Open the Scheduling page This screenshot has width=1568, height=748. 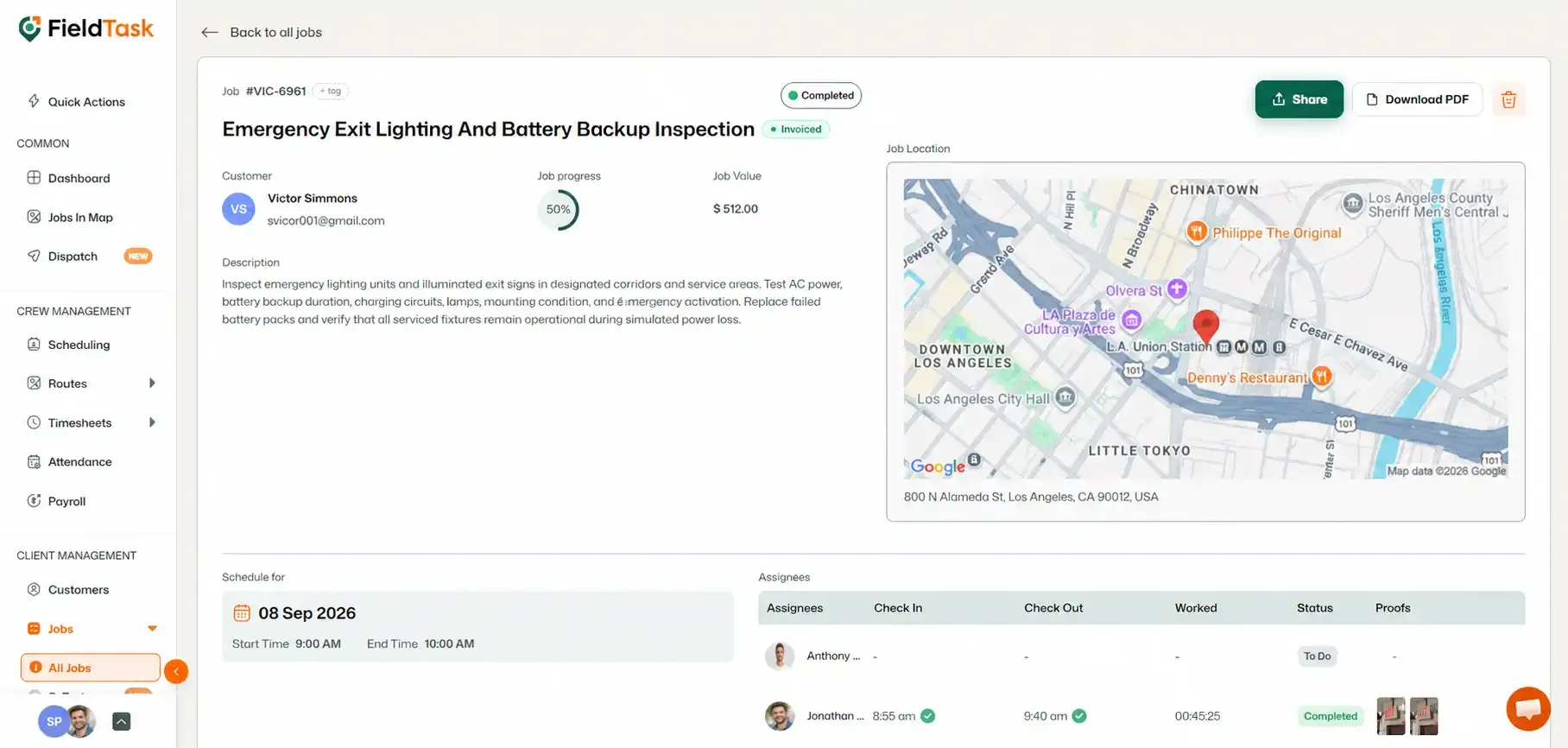click(79, 345)
